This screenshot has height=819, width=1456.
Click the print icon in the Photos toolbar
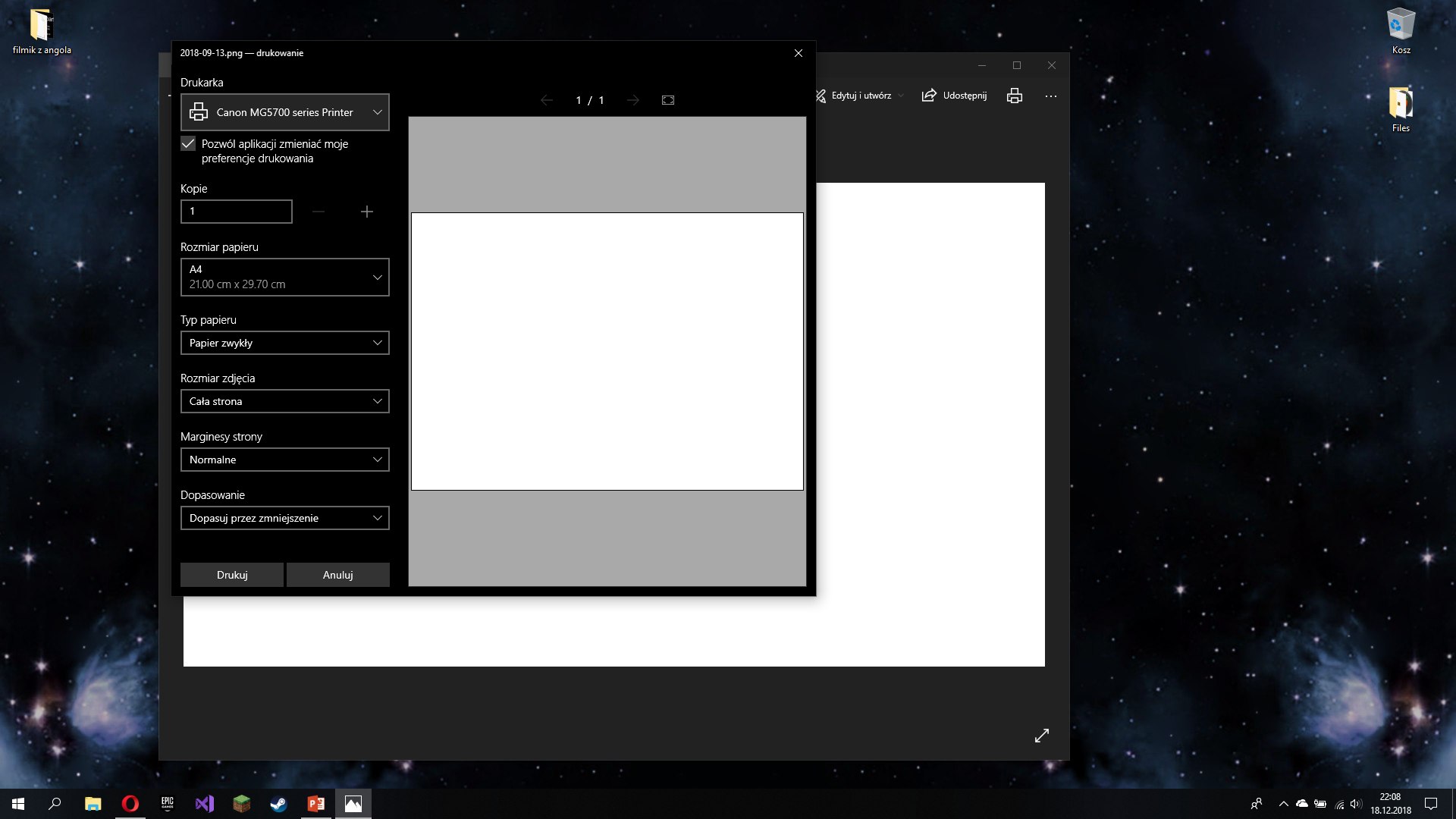tap(1015, 96)
